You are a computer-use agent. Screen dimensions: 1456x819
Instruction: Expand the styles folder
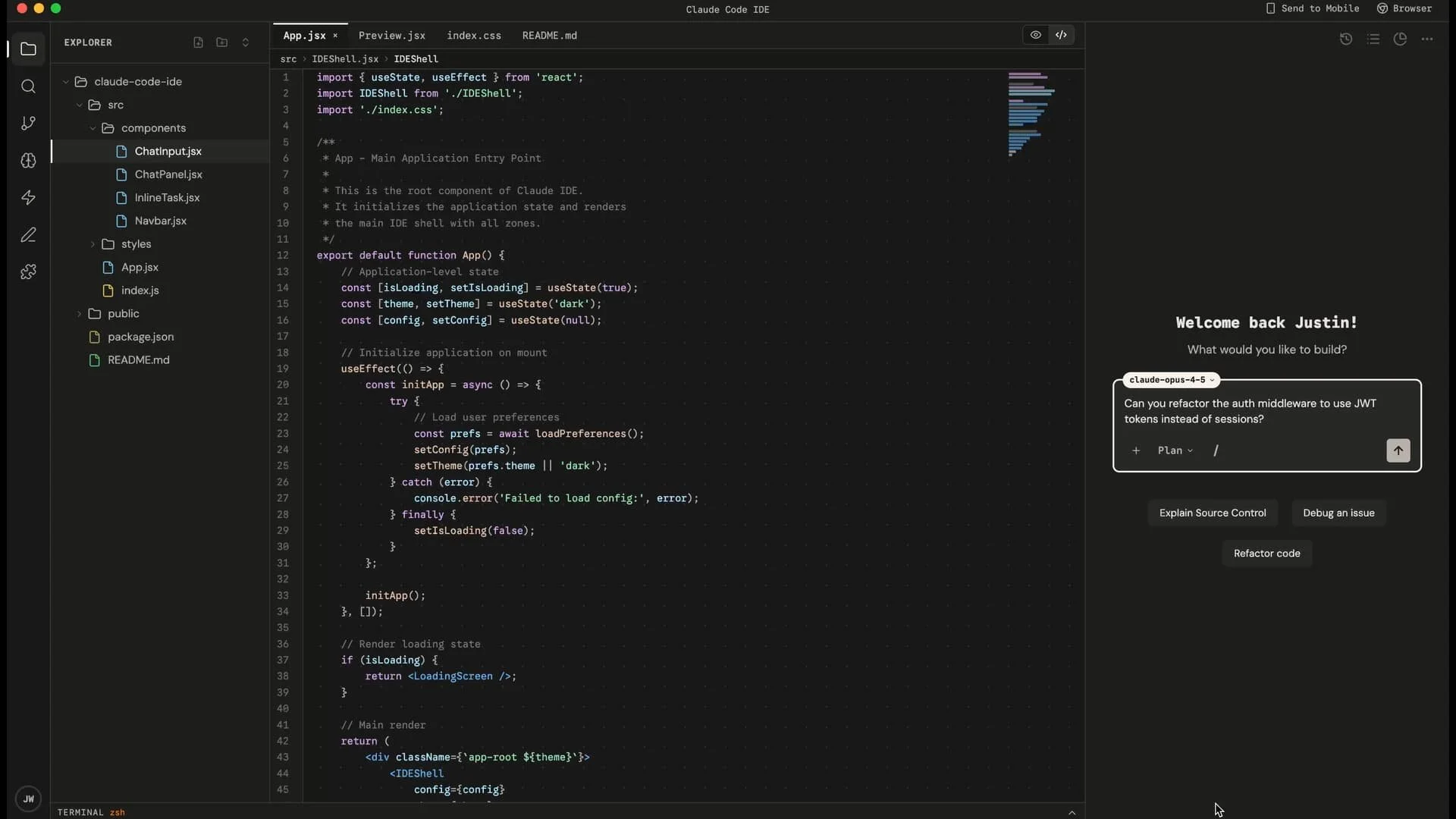pos(136,244)
